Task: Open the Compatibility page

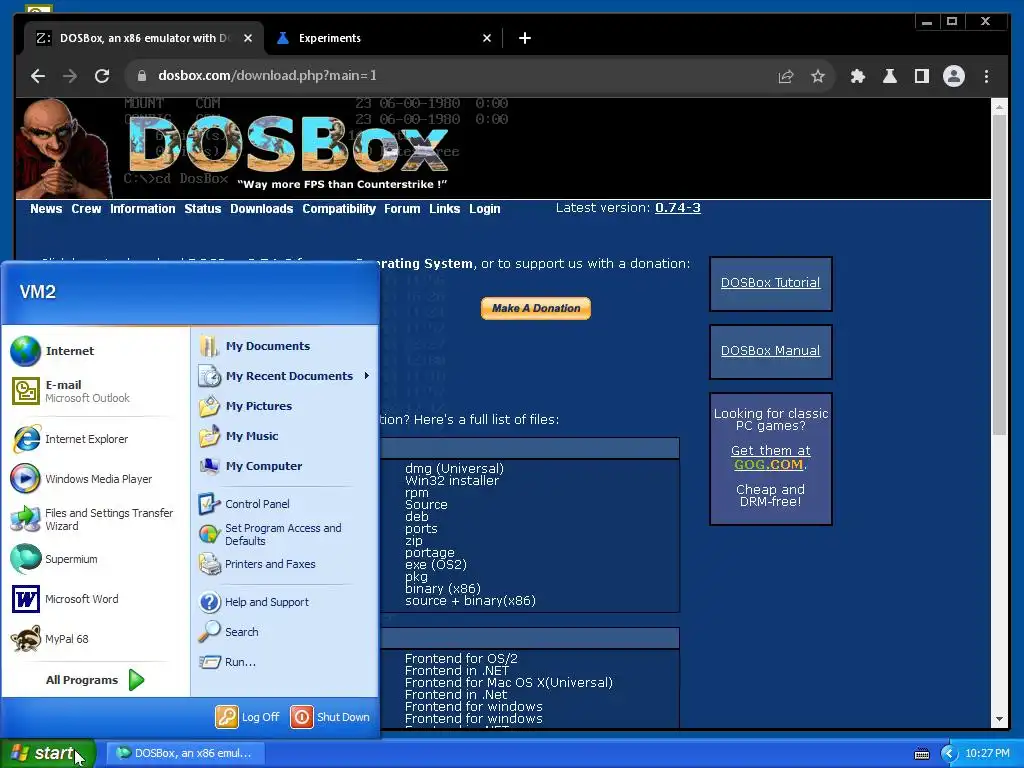Action: coord(338,209)
